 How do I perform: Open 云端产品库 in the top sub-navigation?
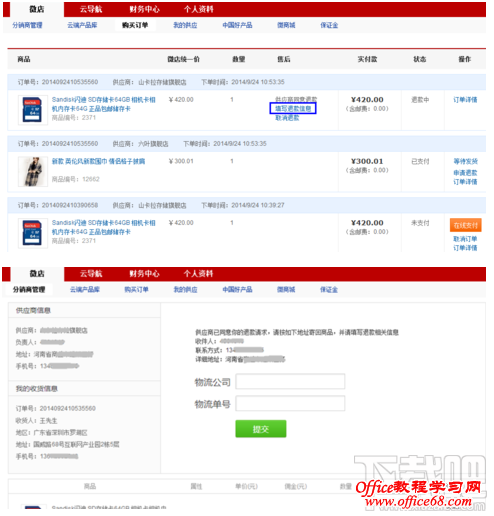pos(82,25)
